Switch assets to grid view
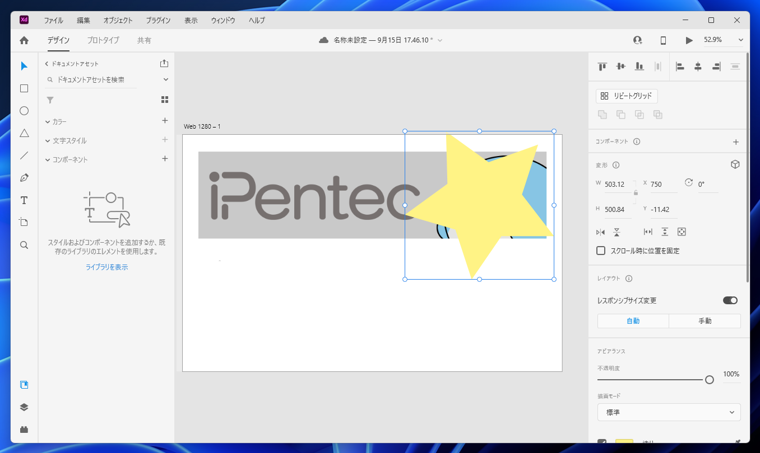This screenshot has height=453, width=760. pyautogui.click(x=165, y=99)
